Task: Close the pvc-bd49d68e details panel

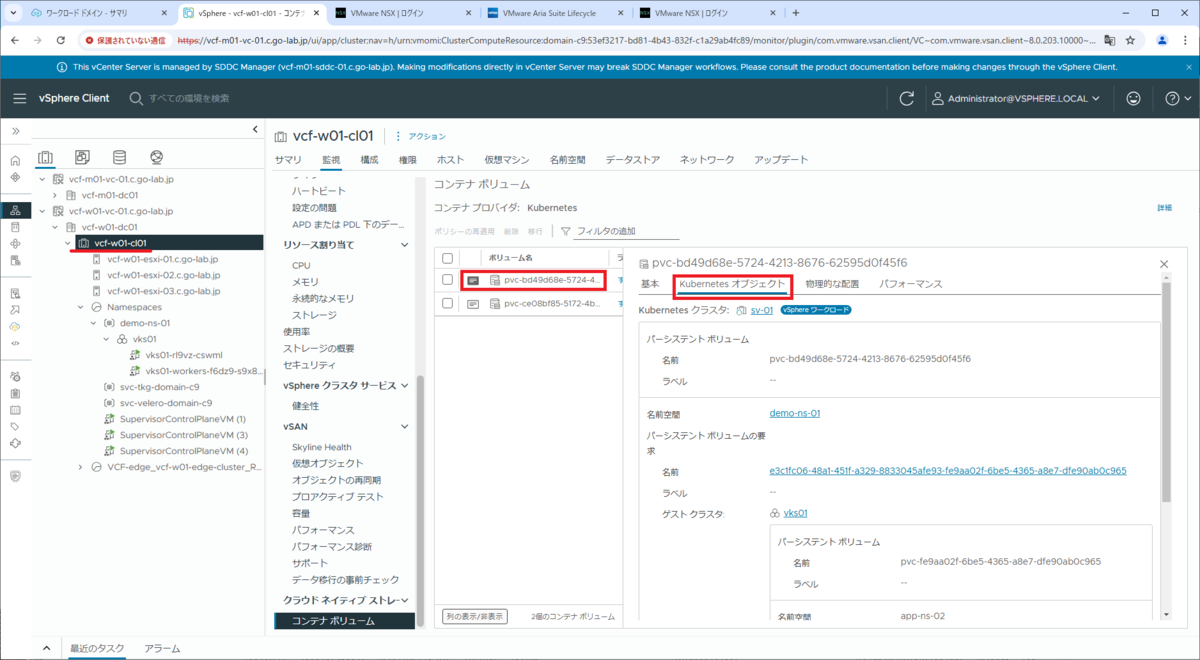Action: [x=1163, y=263]
